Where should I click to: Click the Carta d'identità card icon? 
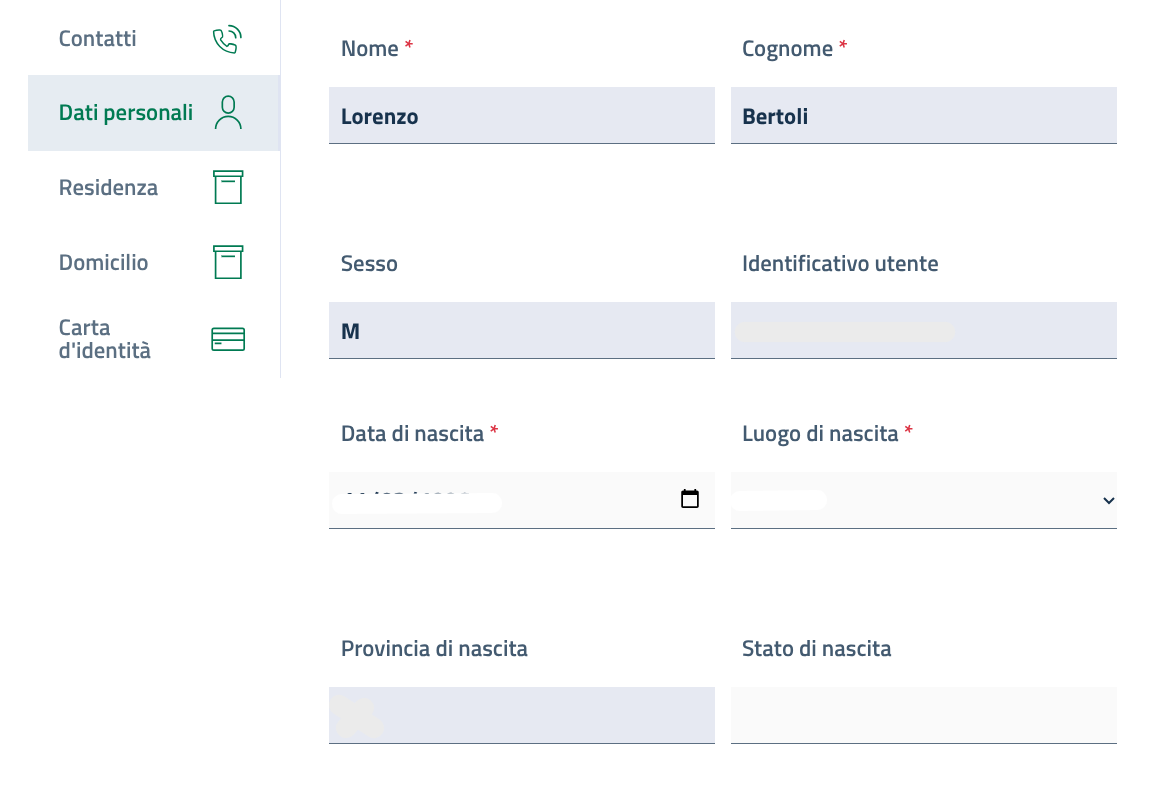click(228, 339)
